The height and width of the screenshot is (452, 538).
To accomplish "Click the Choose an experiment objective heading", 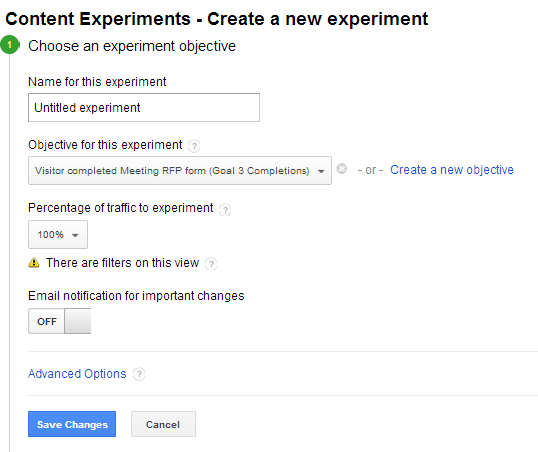I will [x=132, y=46].
